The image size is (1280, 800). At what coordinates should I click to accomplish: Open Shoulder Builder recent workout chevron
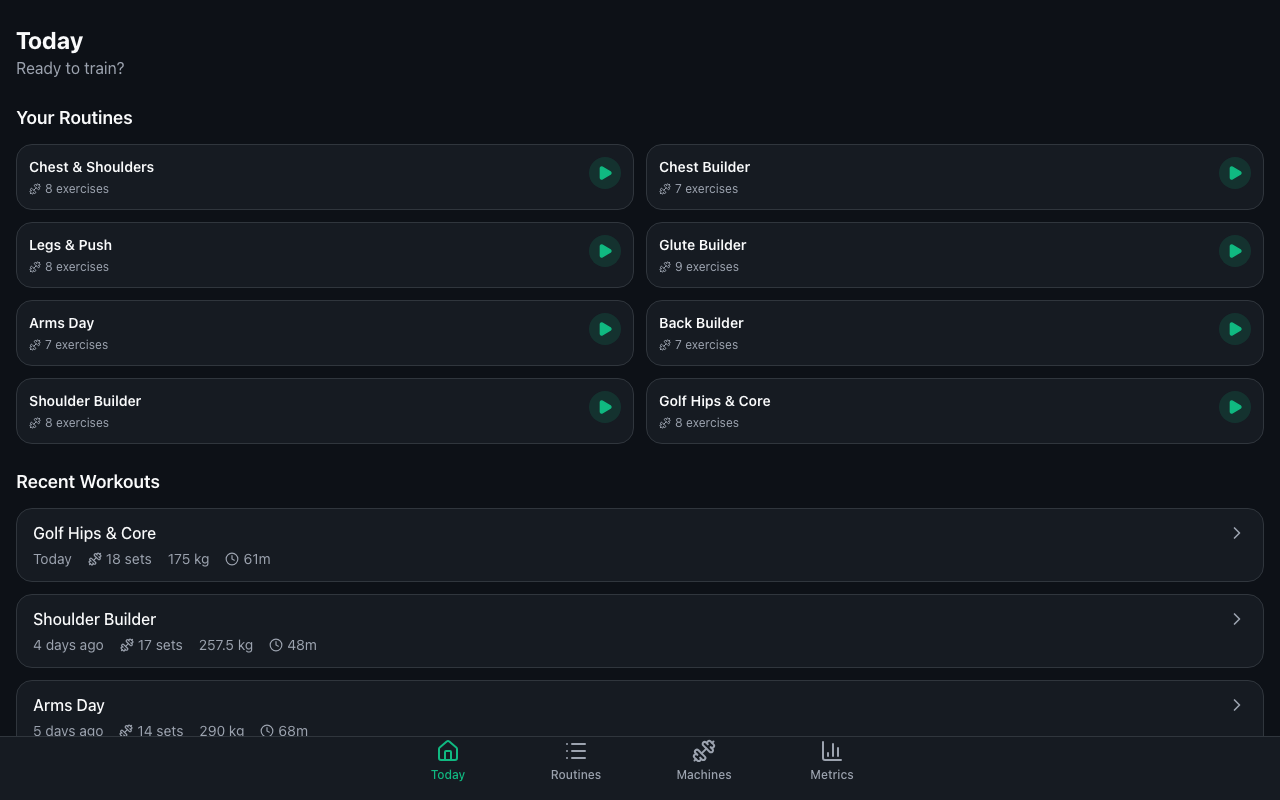1236,619
